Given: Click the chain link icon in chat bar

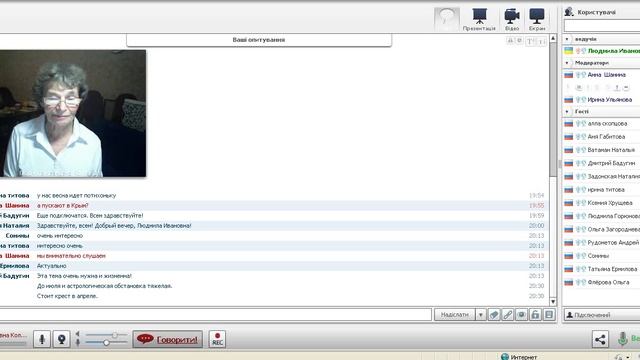Looking at the screenshot, I should pyautogui.click(x=507, y=315).
